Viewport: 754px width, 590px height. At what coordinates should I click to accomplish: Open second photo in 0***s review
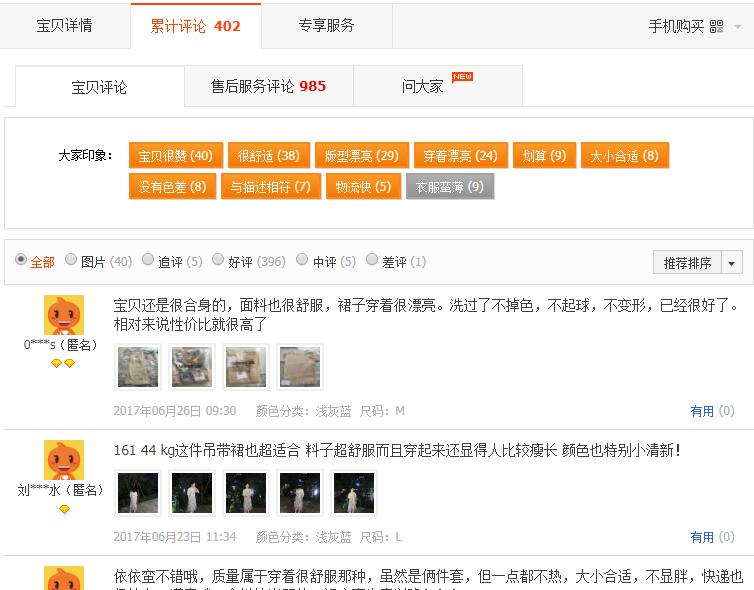pos(192,367)
